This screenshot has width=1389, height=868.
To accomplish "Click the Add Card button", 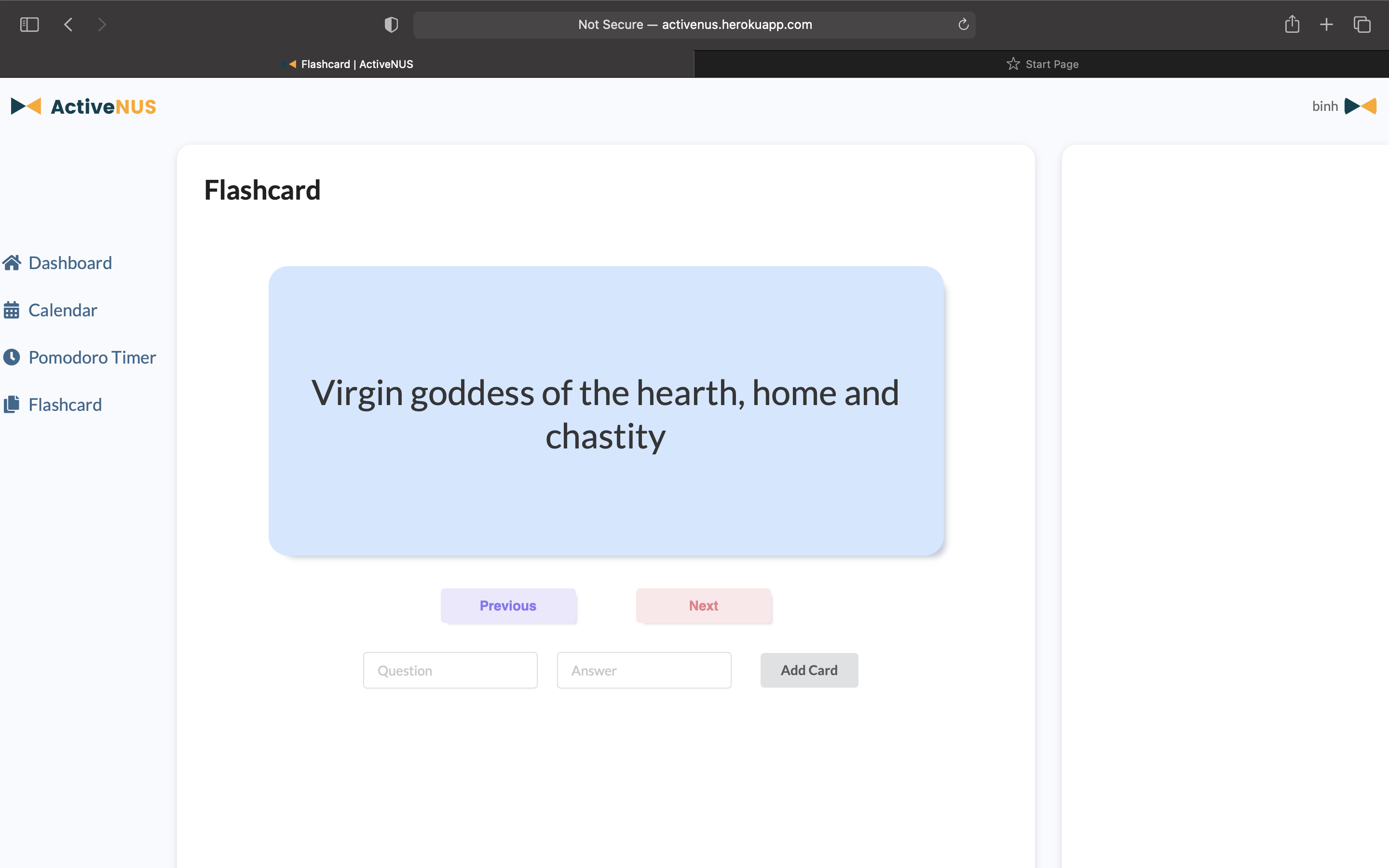I will tap(809, 670).
